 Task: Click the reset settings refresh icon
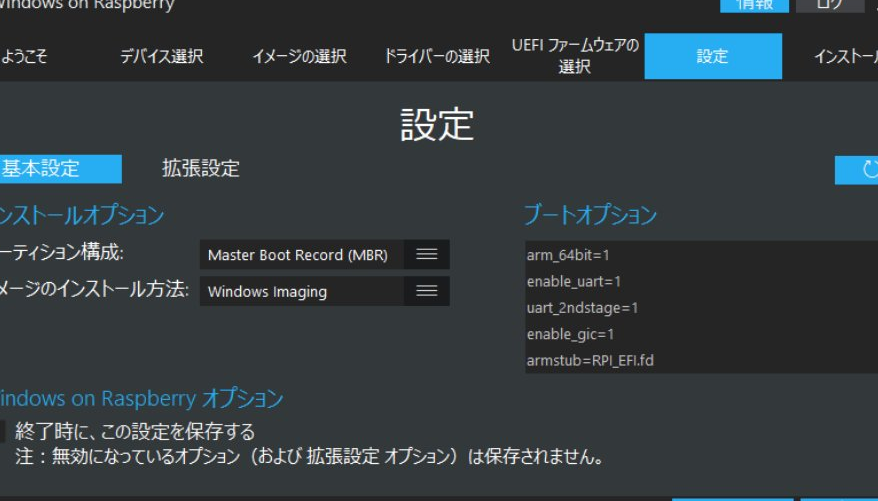click(x=866, y=170)
